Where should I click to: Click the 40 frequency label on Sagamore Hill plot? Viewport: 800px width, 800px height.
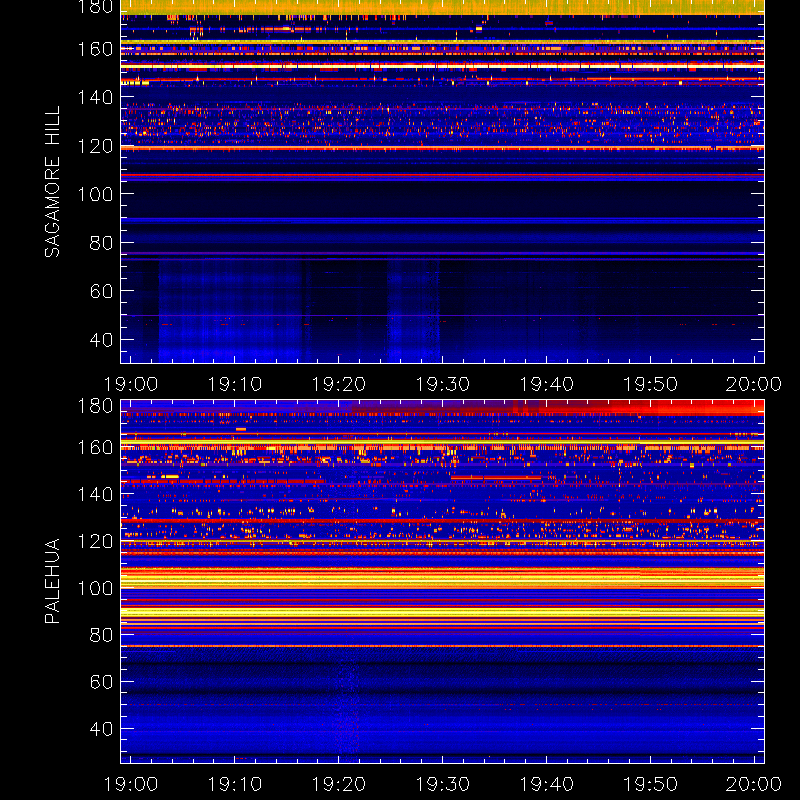click(x=101, y=340)
